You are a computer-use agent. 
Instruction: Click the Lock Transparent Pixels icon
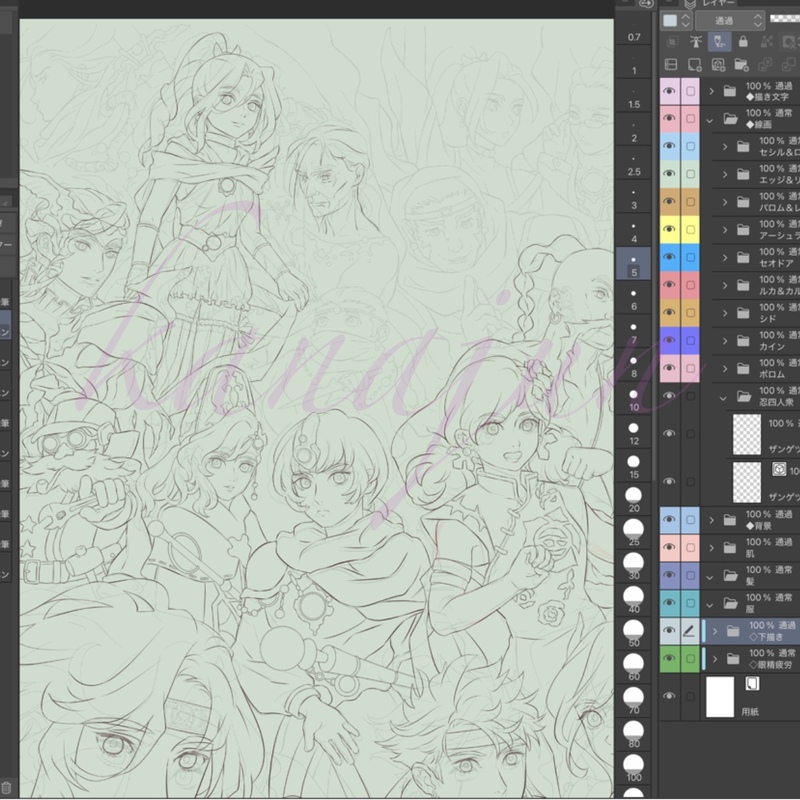pos(766,42)
